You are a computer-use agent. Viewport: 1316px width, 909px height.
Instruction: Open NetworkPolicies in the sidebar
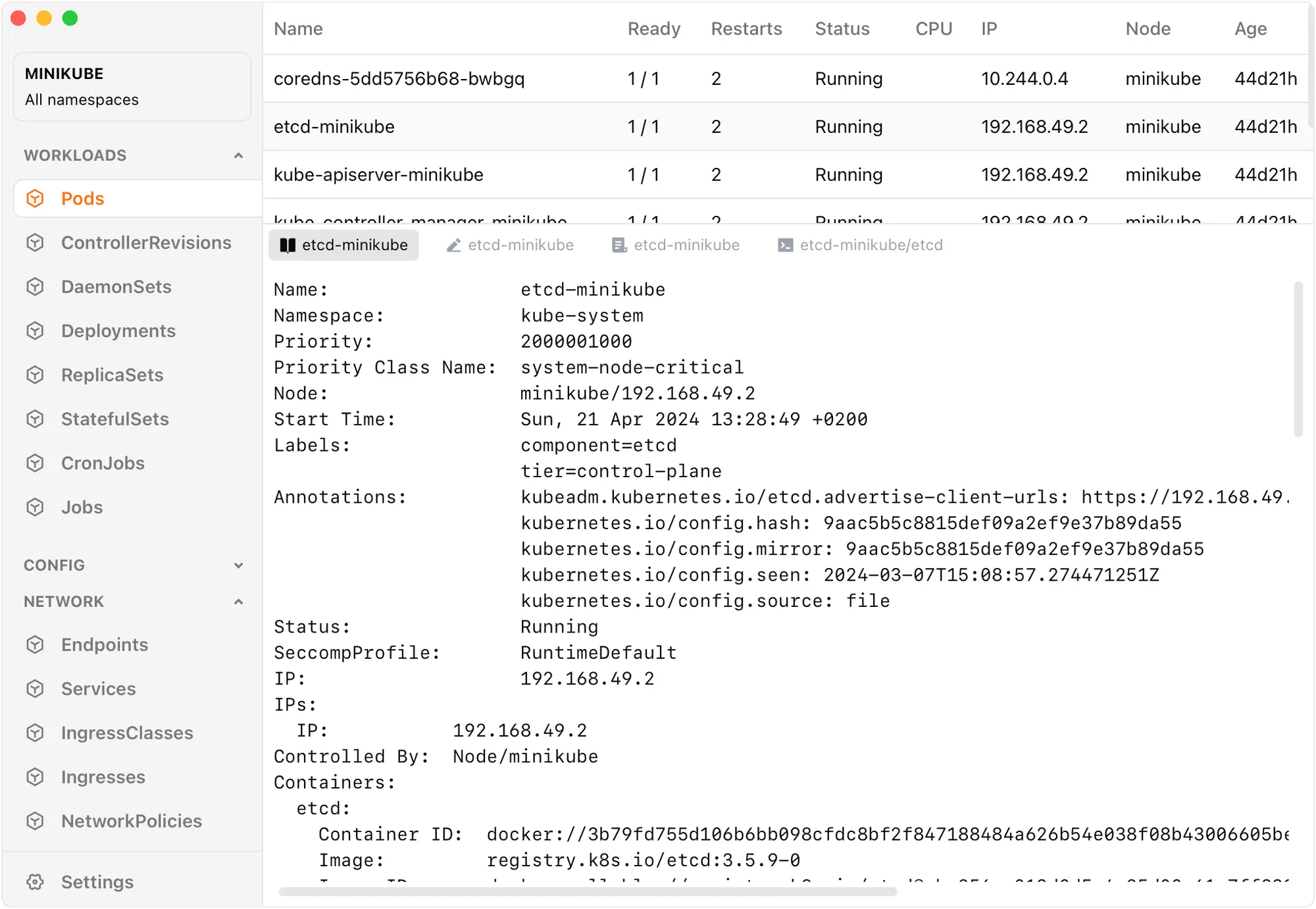(132, 821)
